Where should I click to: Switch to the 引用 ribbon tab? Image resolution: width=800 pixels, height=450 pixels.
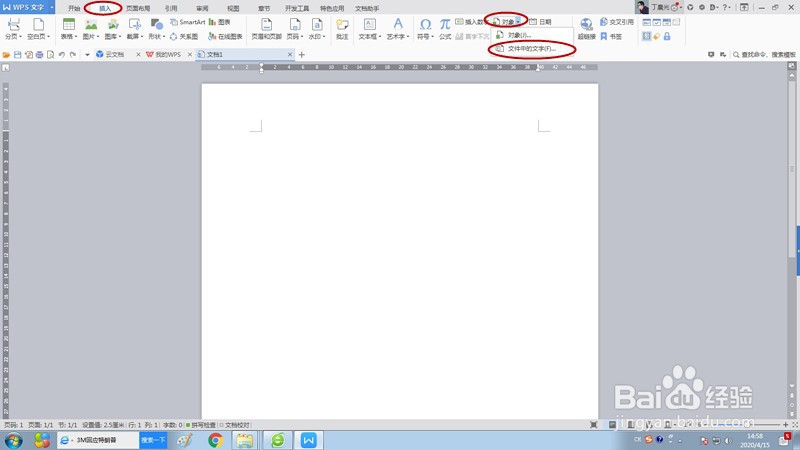171,8
